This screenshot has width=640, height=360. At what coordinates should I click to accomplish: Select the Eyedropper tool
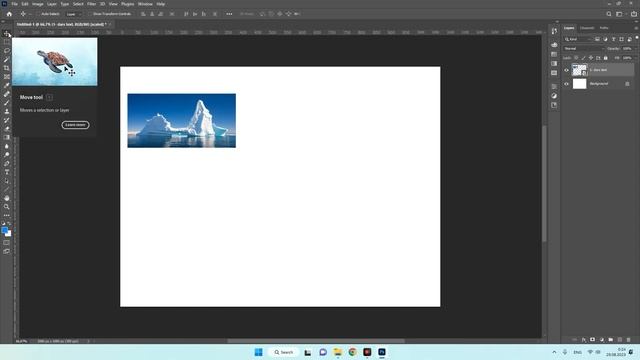[x=7, y=85]
